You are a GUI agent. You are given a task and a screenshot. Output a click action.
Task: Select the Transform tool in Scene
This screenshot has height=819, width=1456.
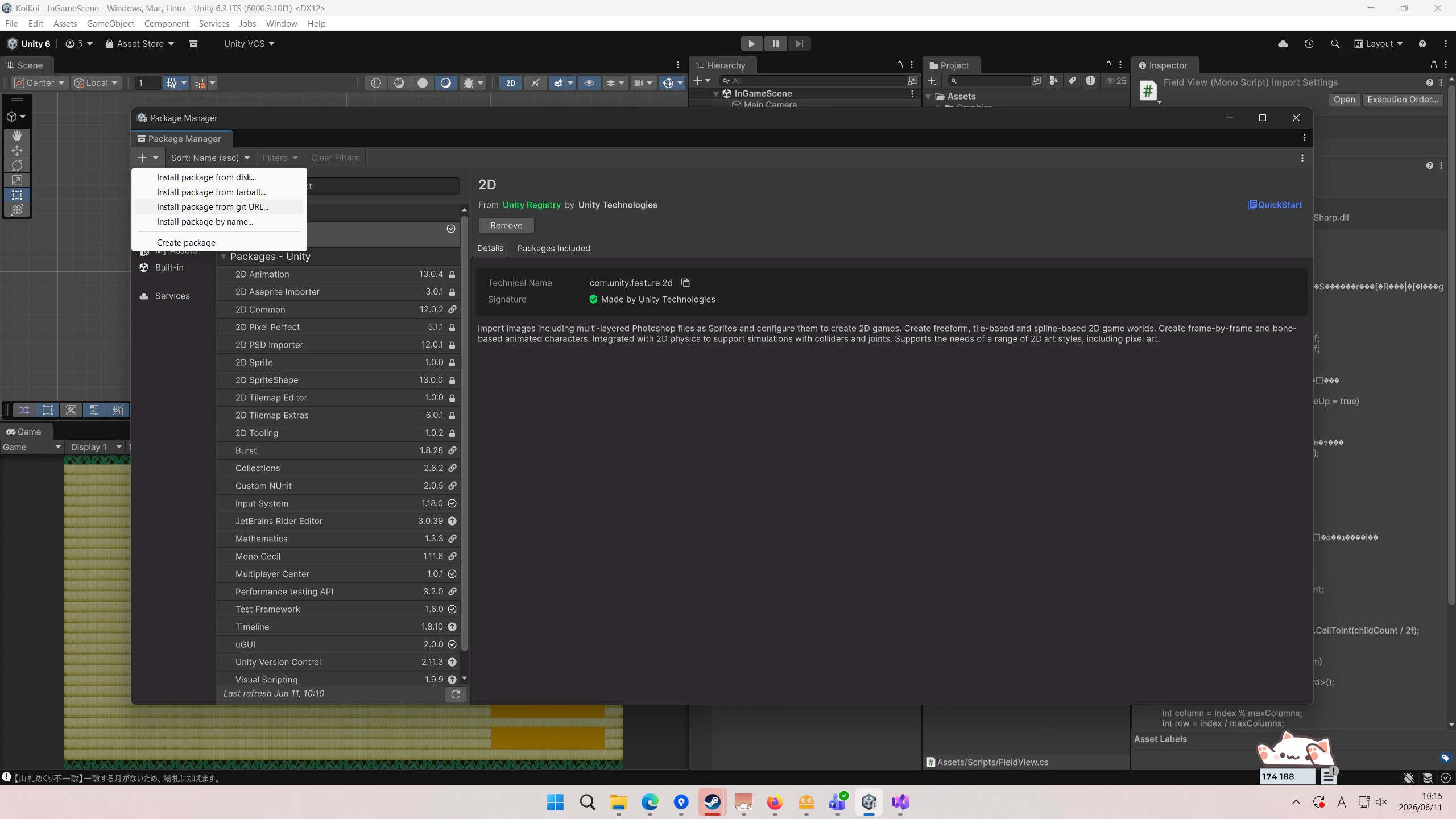pos(17,209)
